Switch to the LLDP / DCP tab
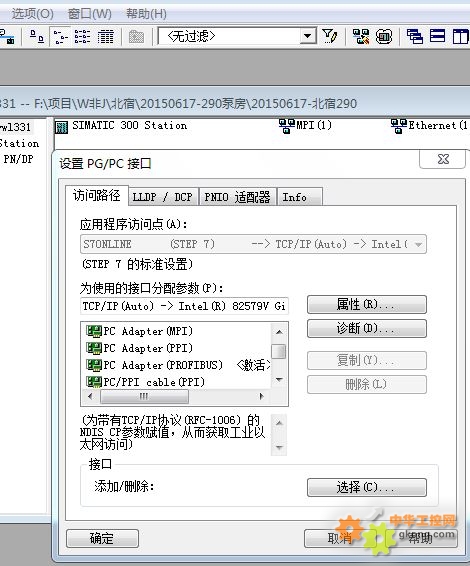This screenshot has height=566, width=470. coord(163,197)
